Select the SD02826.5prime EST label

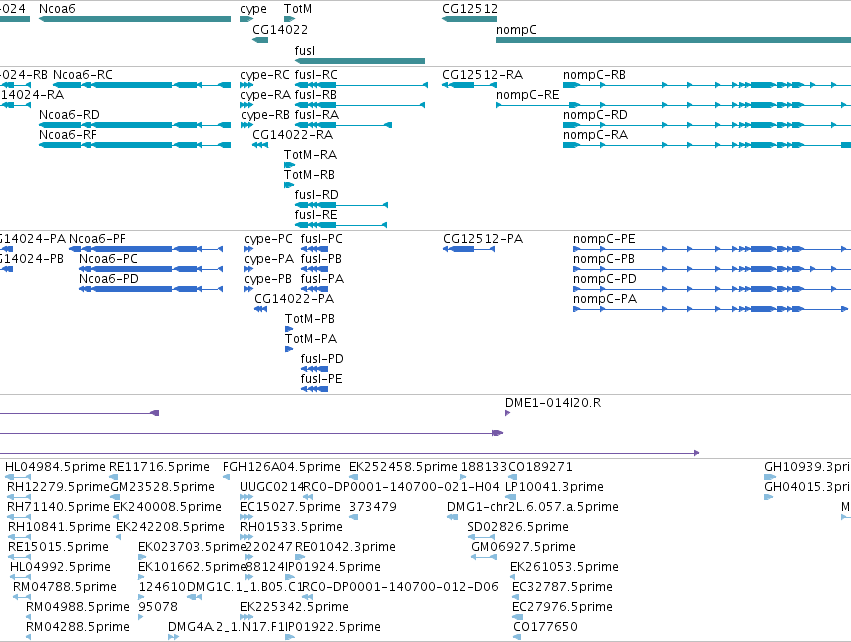click(x=518, y=527)
